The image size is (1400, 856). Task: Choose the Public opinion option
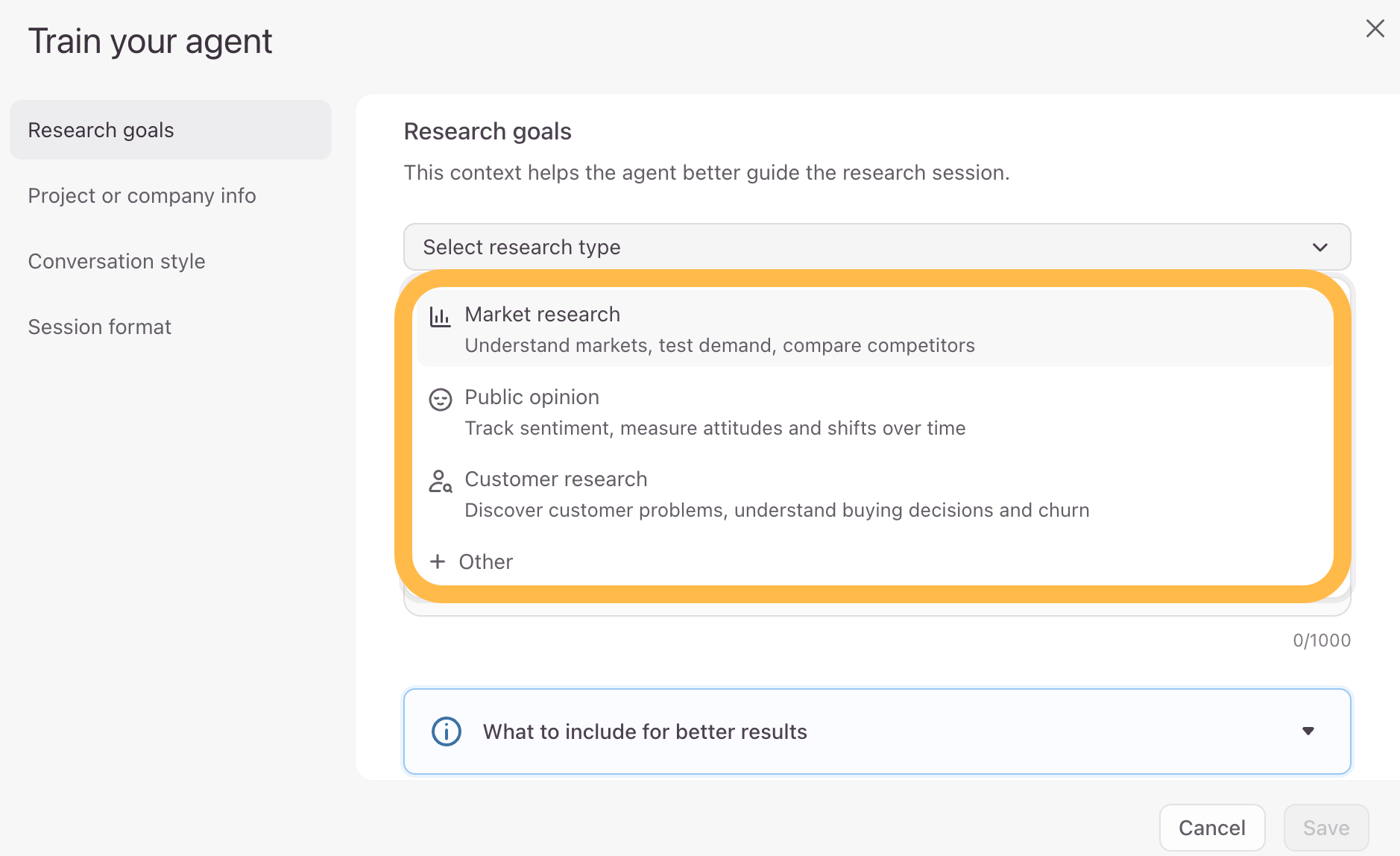pyautogui.click(x=874, y=412)
